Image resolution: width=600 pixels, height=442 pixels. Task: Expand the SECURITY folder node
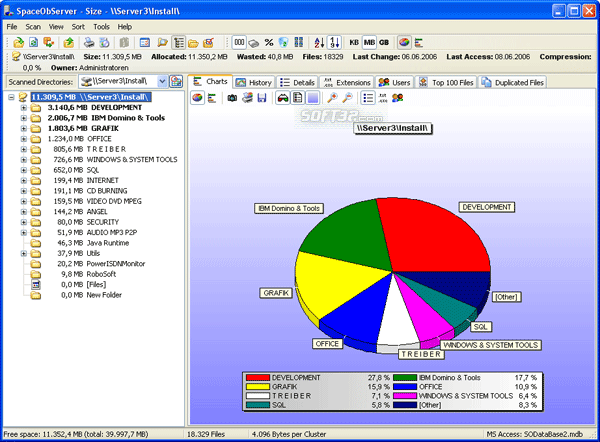24,222
